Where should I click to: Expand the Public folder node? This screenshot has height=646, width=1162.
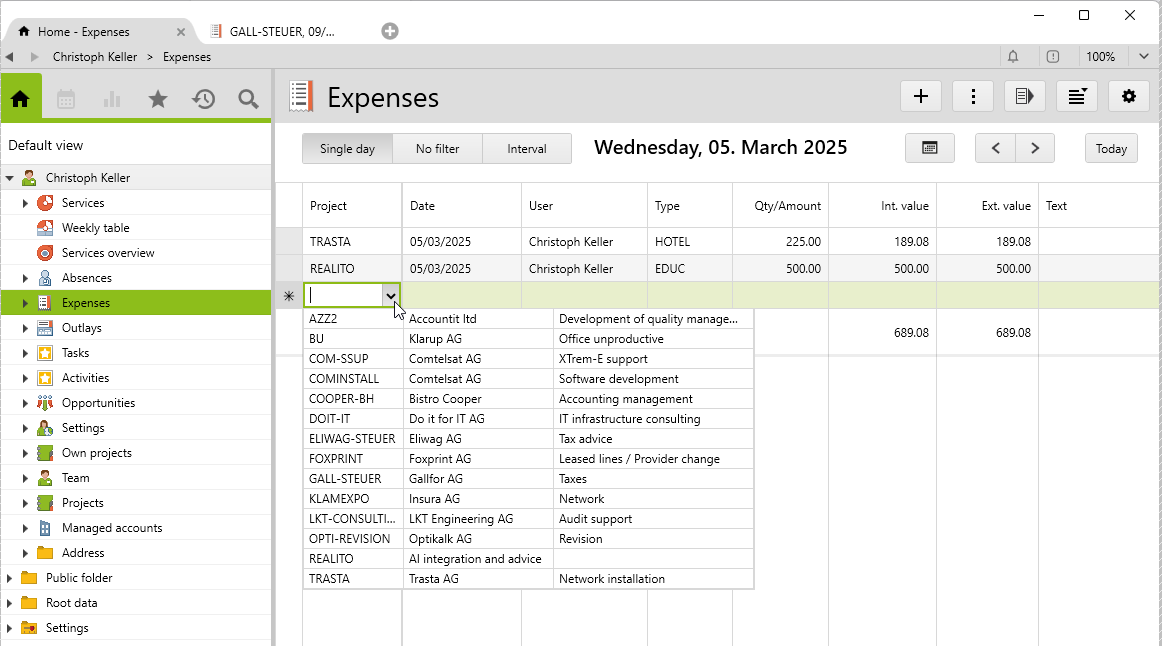click(10, 578)
